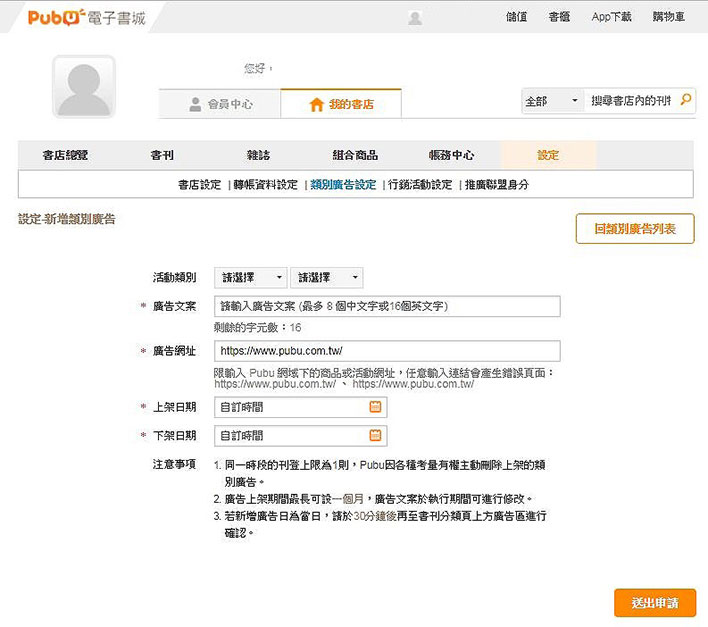Click the large profile avatar picture

coord(84,87)
